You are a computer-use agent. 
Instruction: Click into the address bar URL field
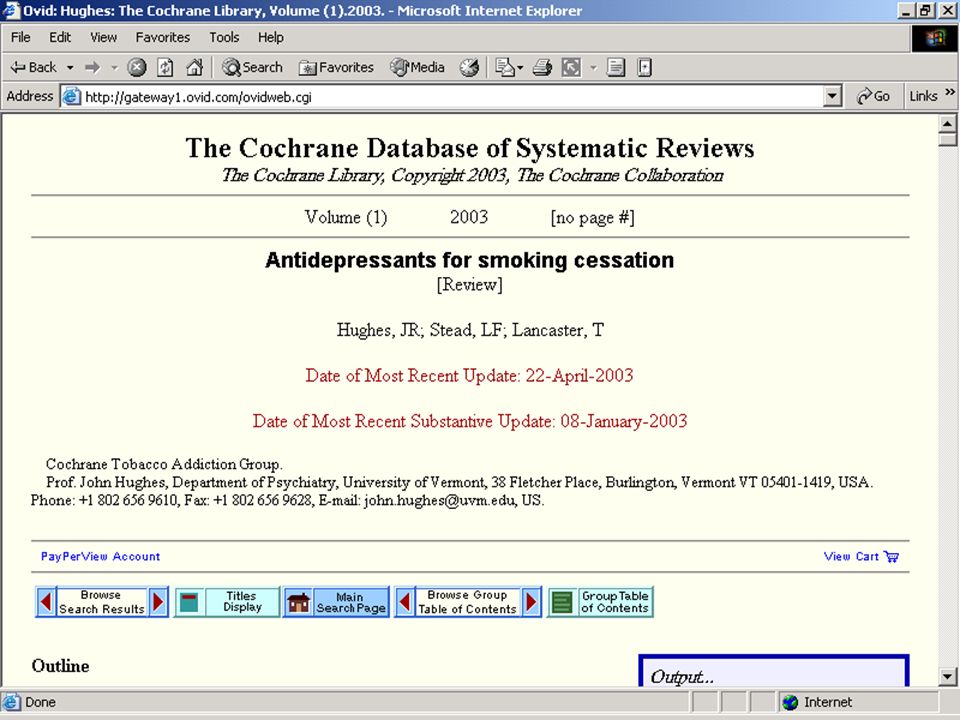pyautogui.click(x=453, y=97)
